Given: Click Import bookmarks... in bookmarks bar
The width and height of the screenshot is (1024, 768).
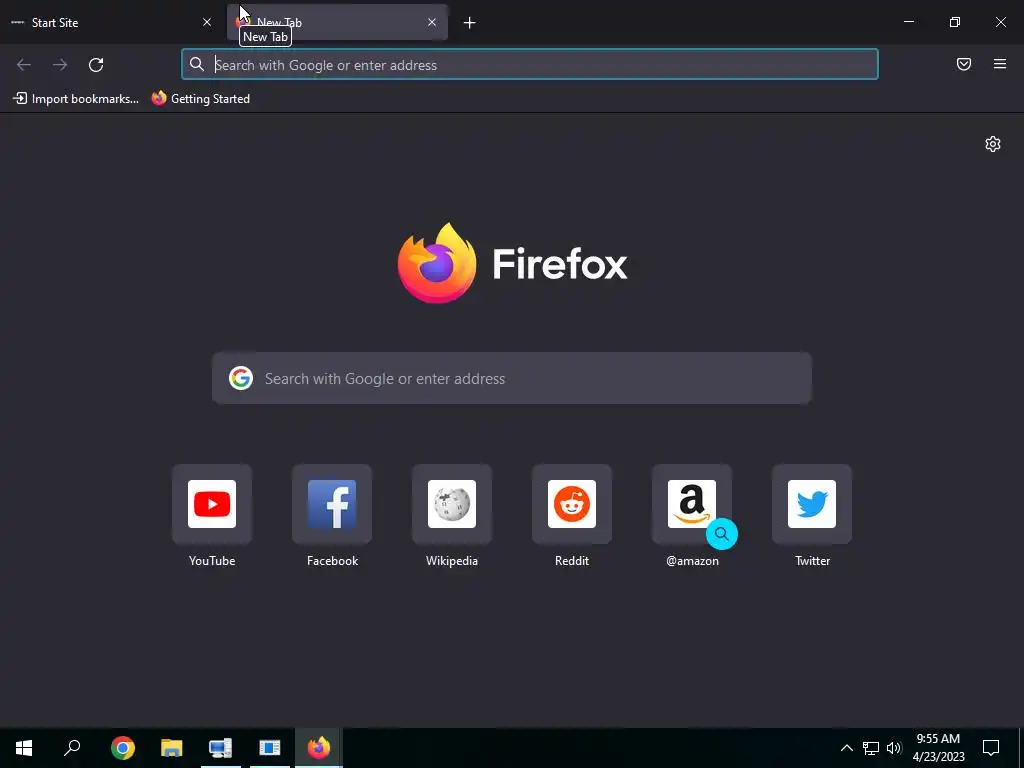Looking at the screenshot, I should tap(76, 99).
